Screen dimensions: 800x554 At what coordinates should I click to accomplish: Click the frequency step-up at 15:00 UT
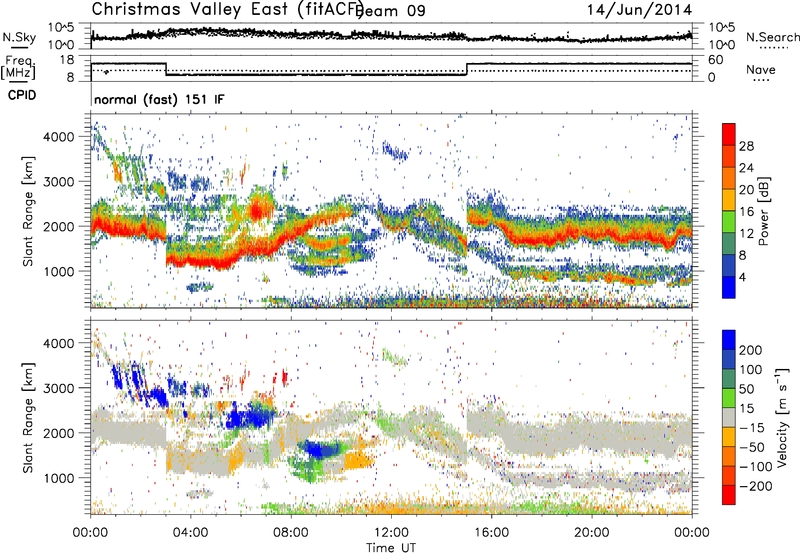[x=467, y=69]
